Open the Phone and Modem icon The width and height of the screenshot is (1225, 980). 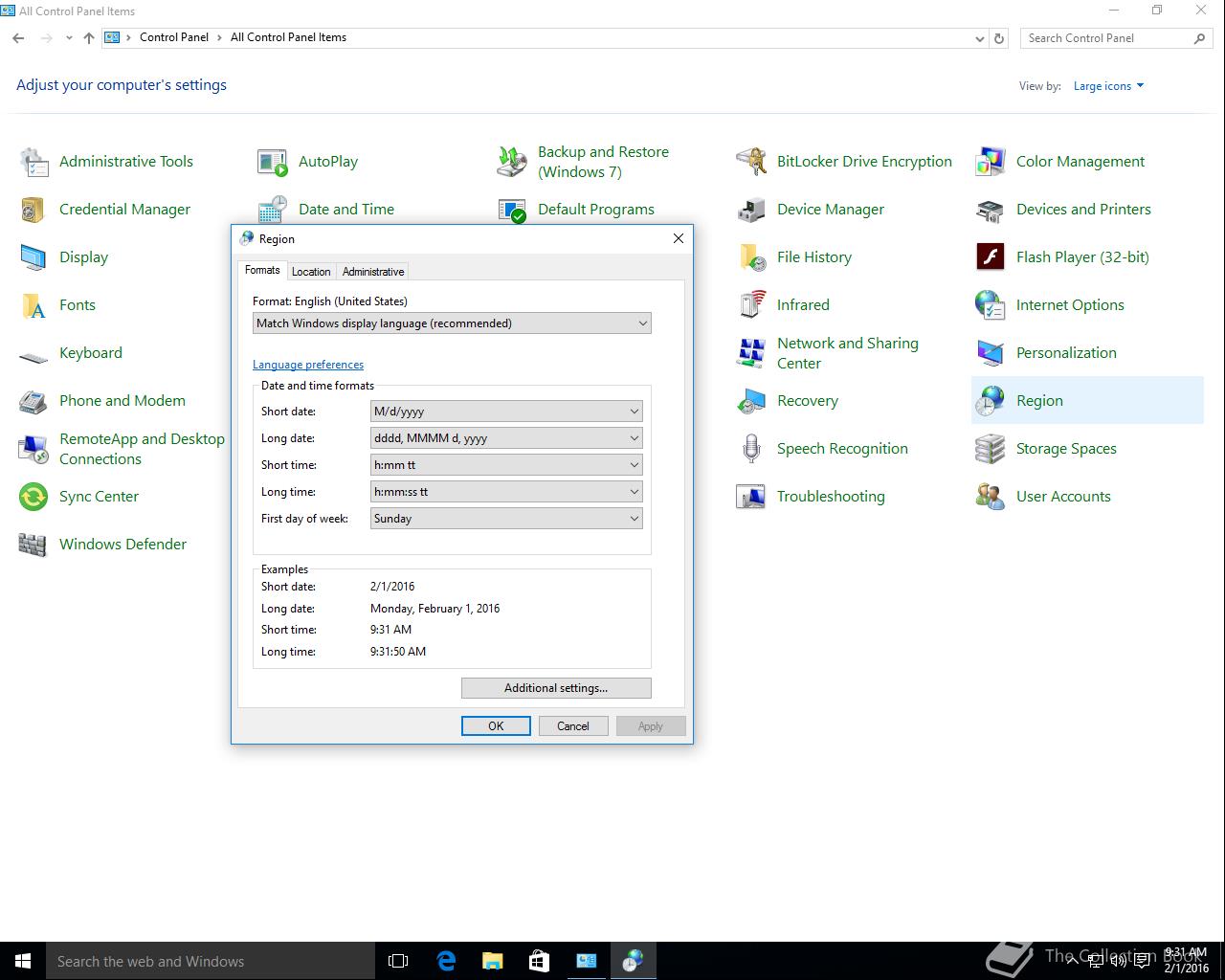point(33,401)
